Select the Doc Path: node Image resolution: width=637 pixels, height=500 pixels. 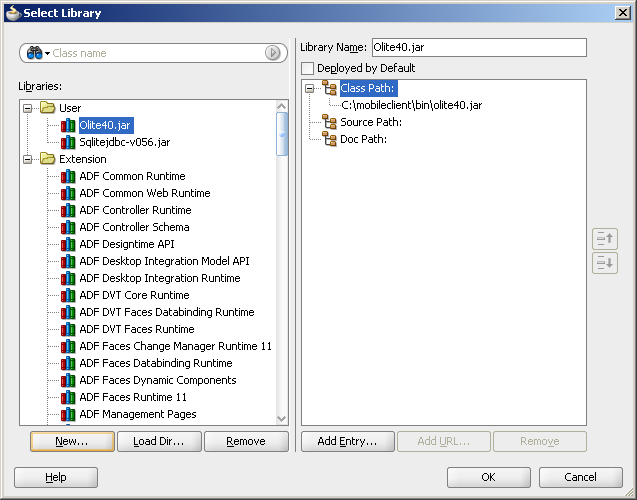point(363,139)
